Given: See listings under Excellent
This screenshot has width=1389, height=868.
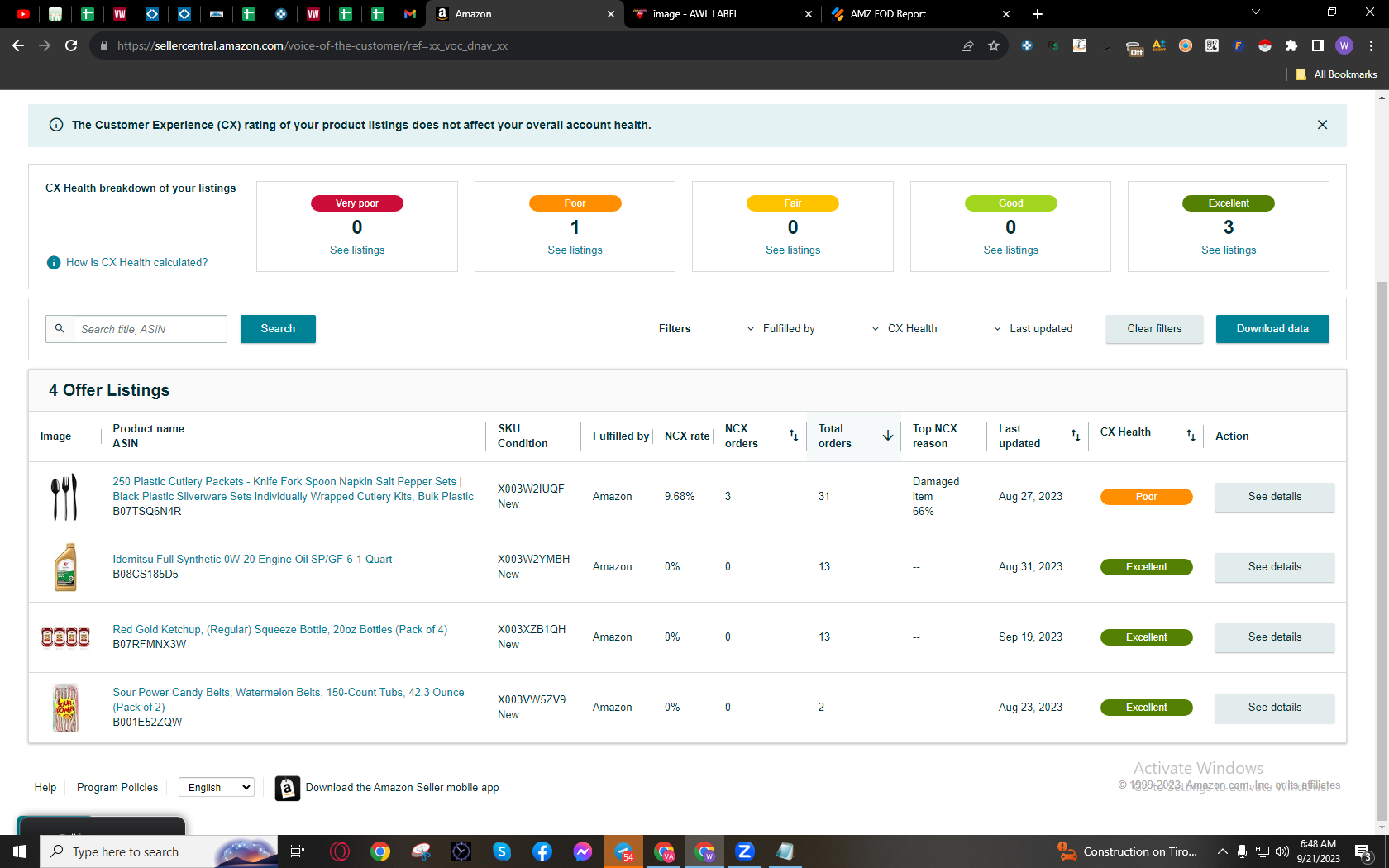Looking at the screenshot, I should point(1229,250).
